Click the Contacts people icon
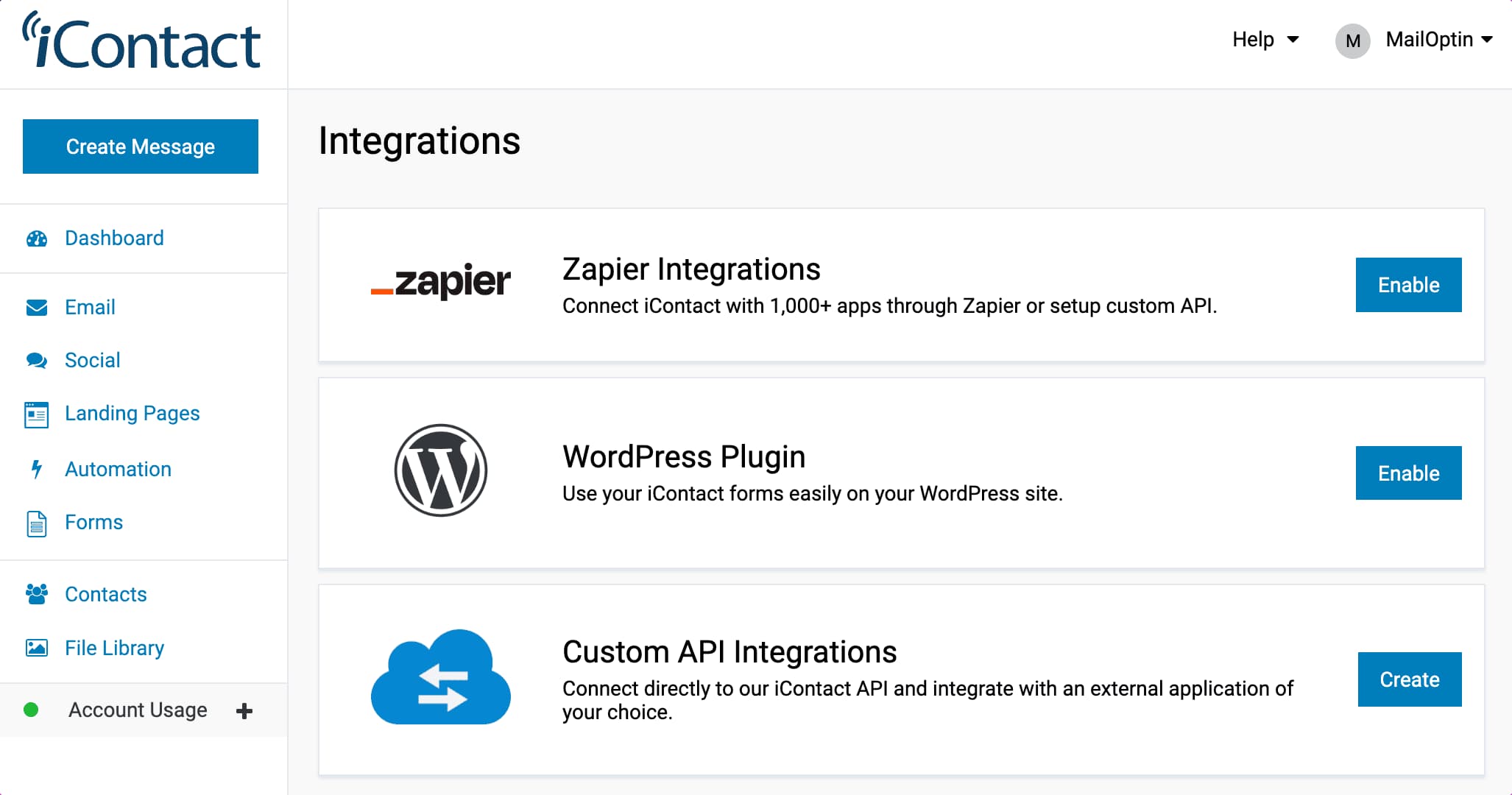The width and height of the screenshot is (1512, 795). click(37, 594)
